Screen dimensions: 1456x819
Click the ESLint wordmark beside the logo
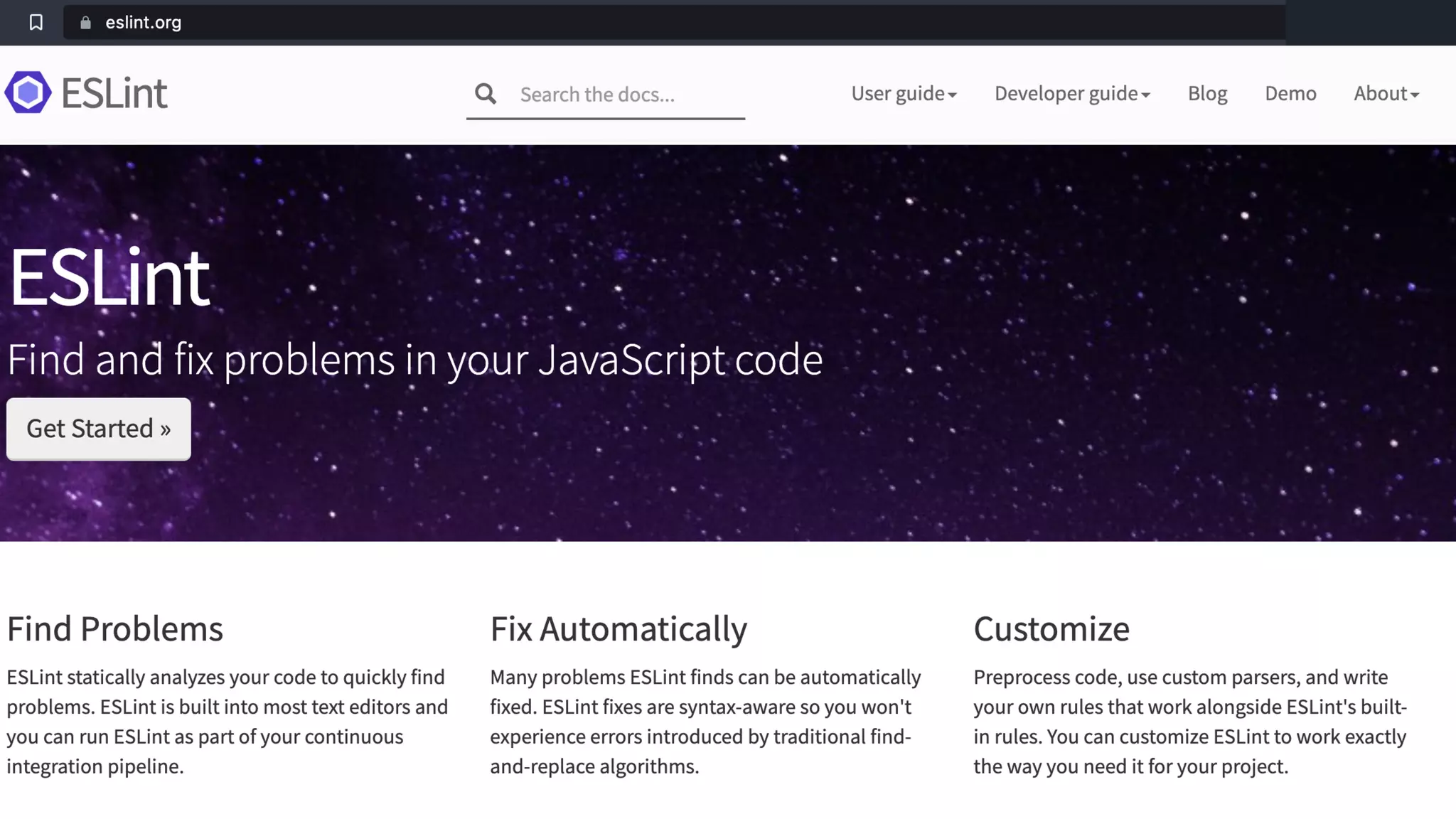coord(114,93)
